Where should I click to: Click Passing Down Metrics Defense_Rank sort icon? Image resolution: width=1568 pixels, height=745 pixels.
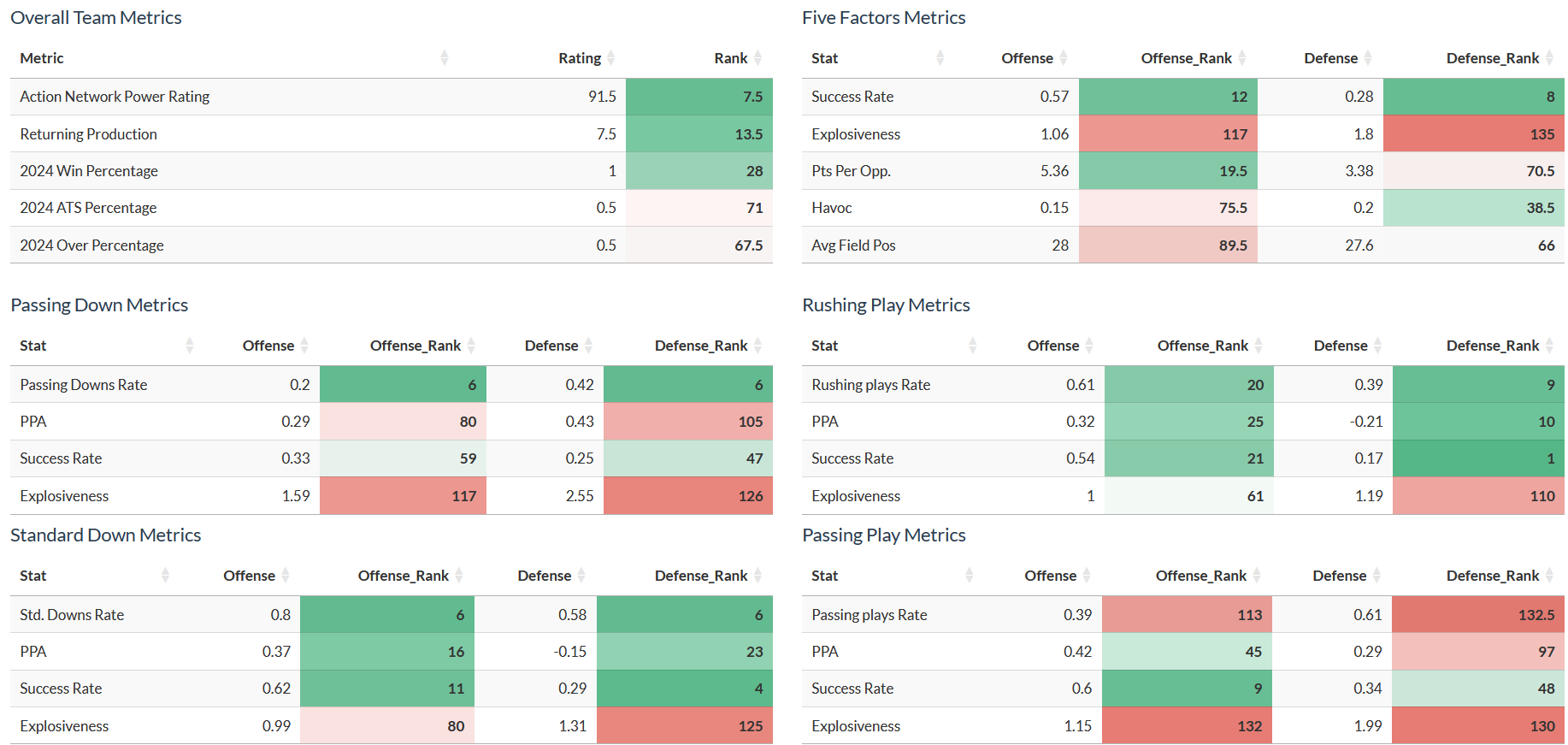coord(758,346)
